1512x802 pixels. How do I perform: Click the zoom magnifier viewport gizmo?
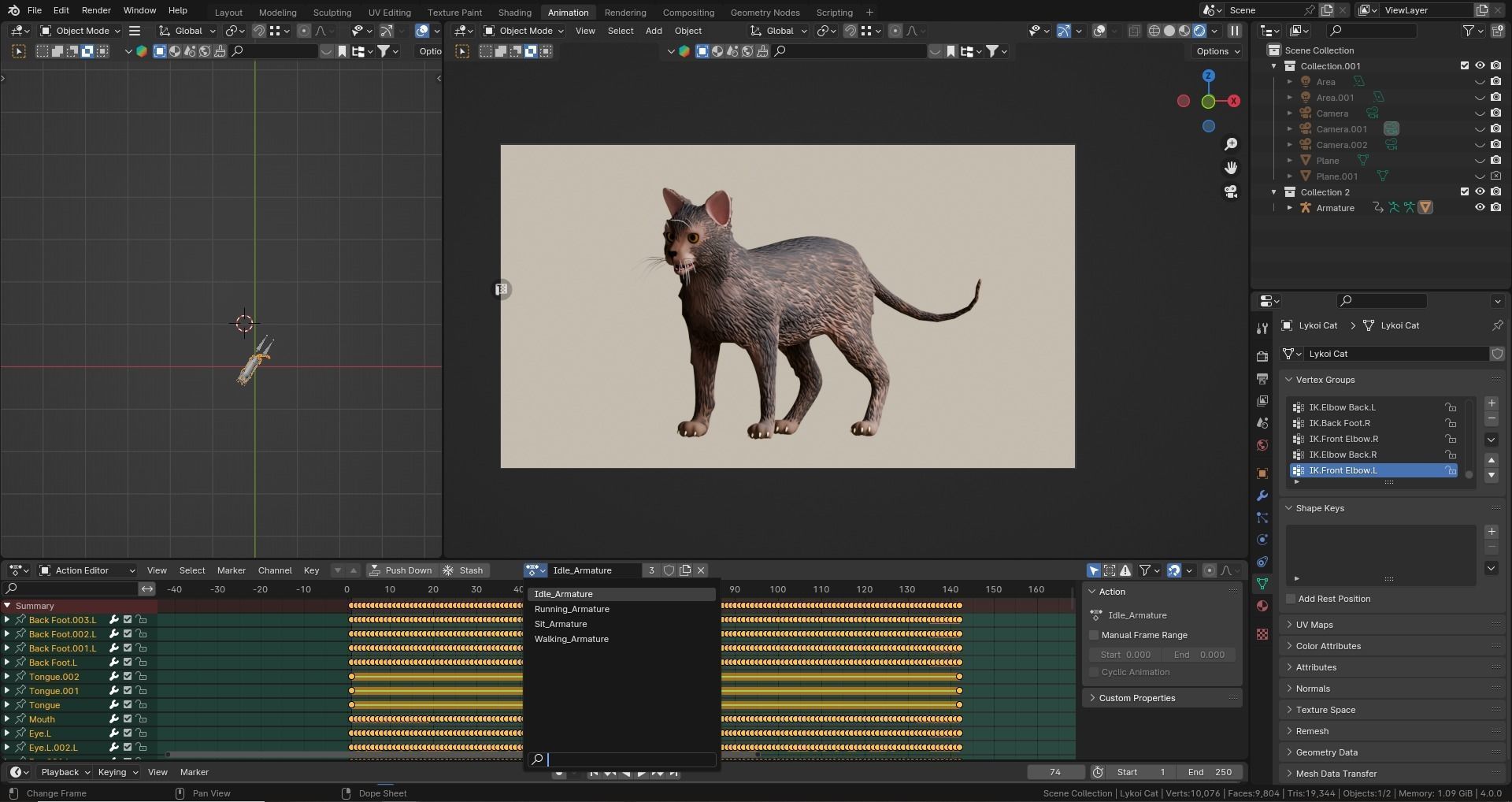(1231, 144)
